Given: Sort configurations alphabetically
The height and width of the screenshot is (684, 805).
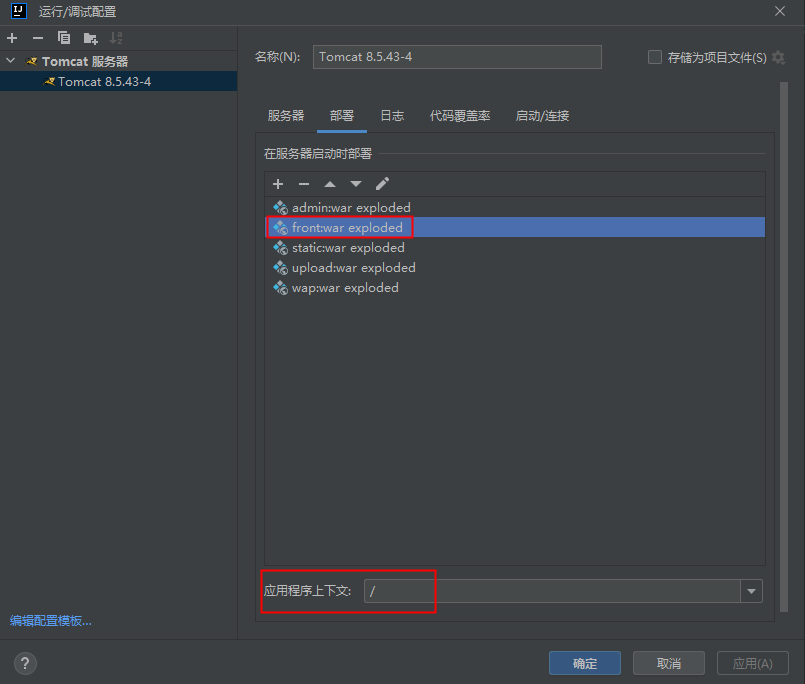Looking at the screenshot, I should 116,38.
